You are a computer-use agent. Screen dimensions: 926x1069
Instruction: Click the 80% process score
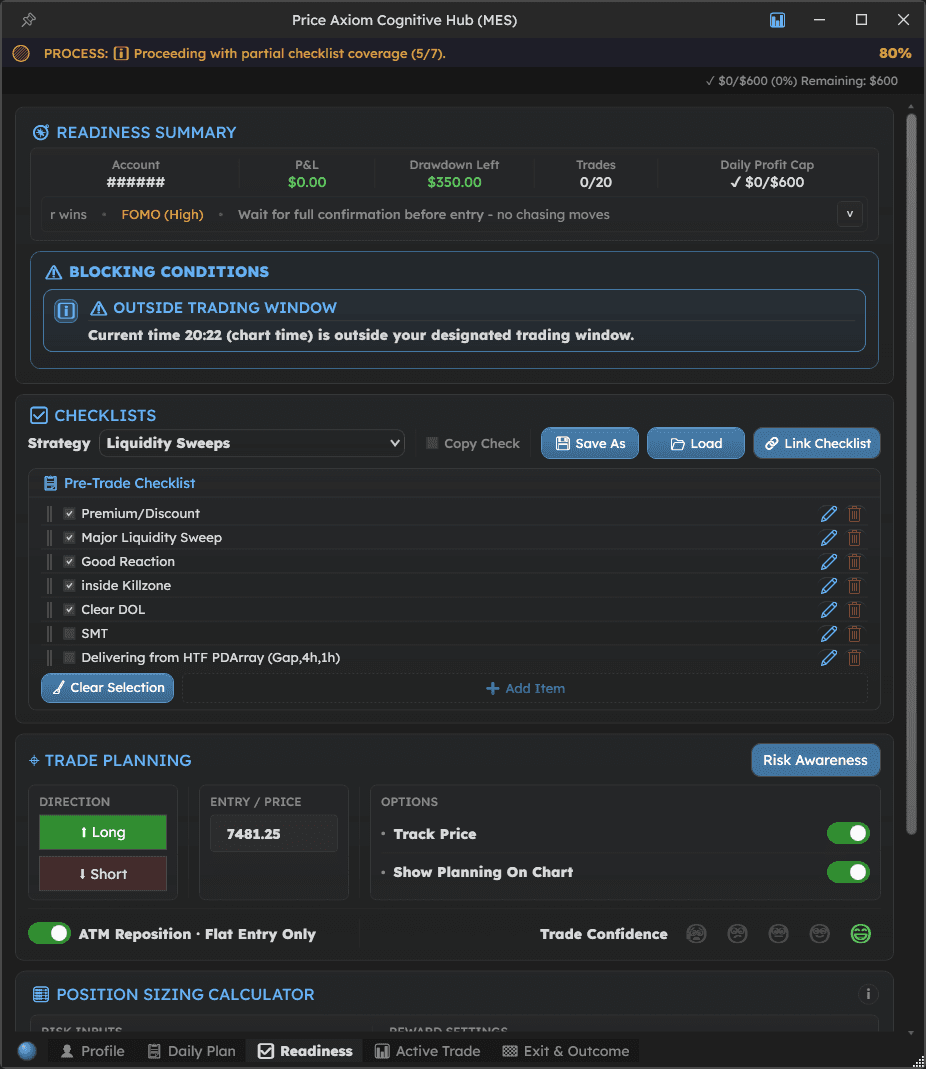895,53
